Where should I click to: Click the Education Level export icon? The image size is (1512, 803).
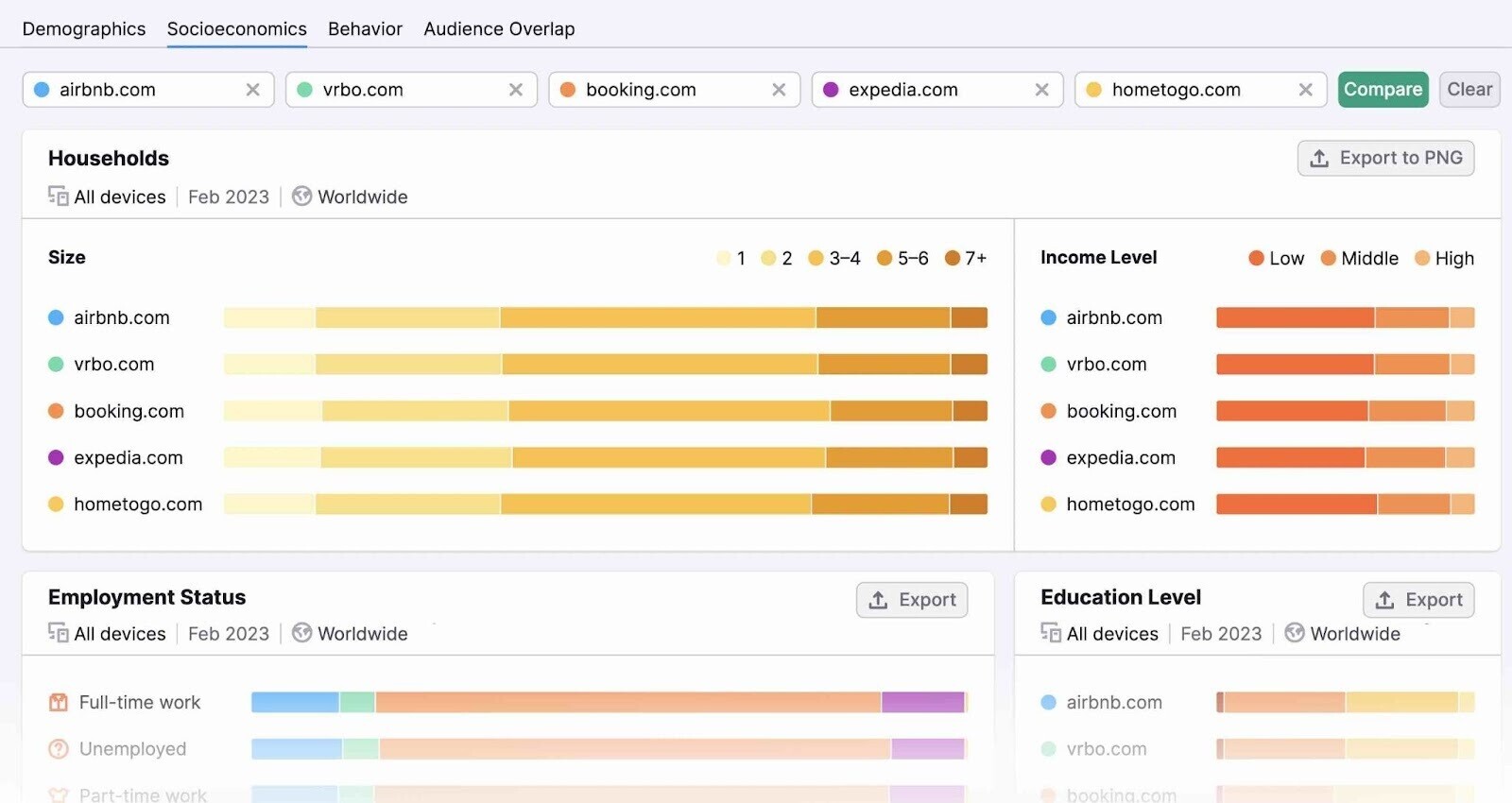coord(1384,600)
